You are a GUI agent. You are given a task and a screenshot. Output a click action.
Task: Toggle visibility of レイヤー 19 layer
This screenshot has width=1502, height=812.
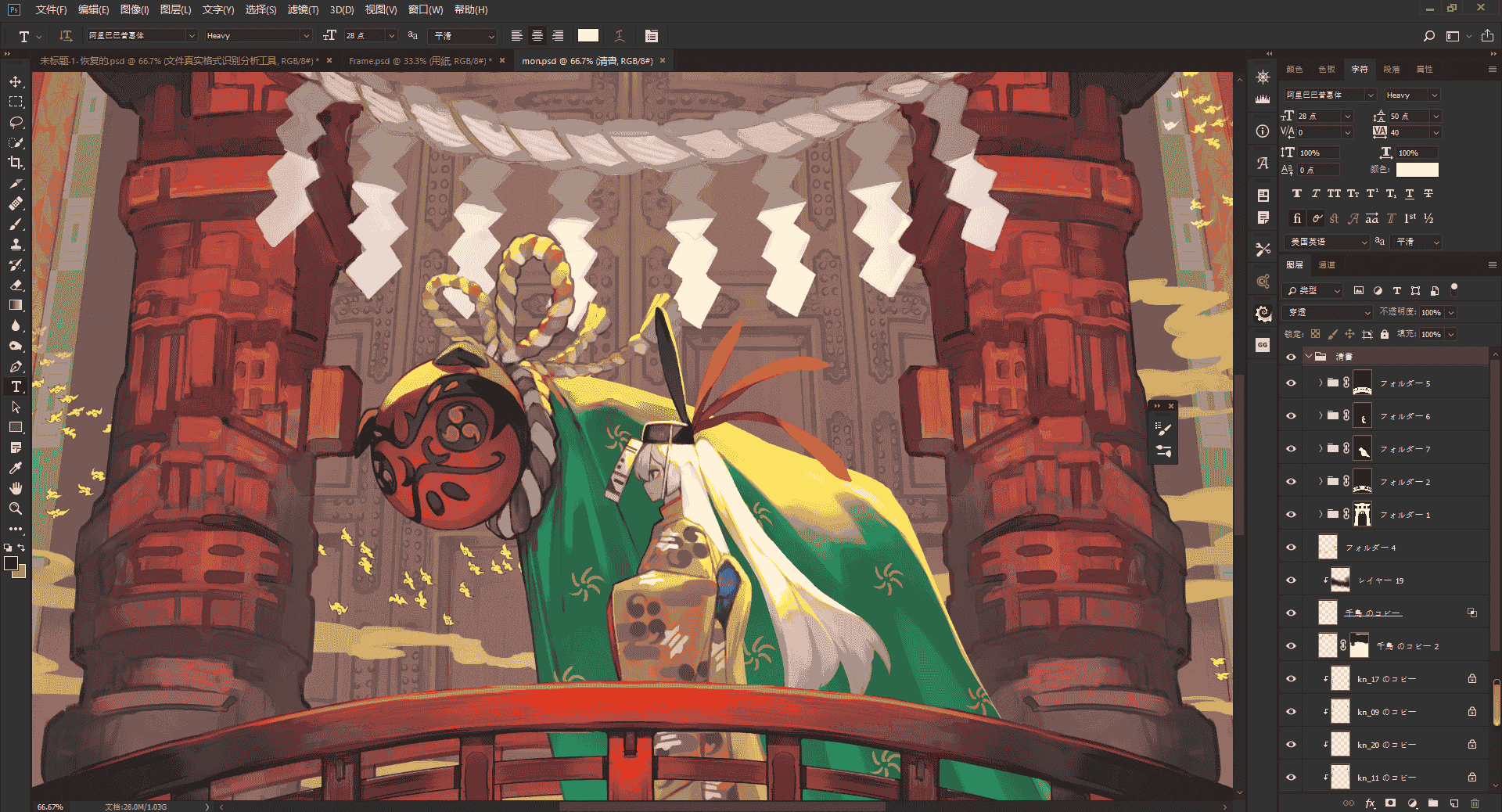pos(1291,580)
